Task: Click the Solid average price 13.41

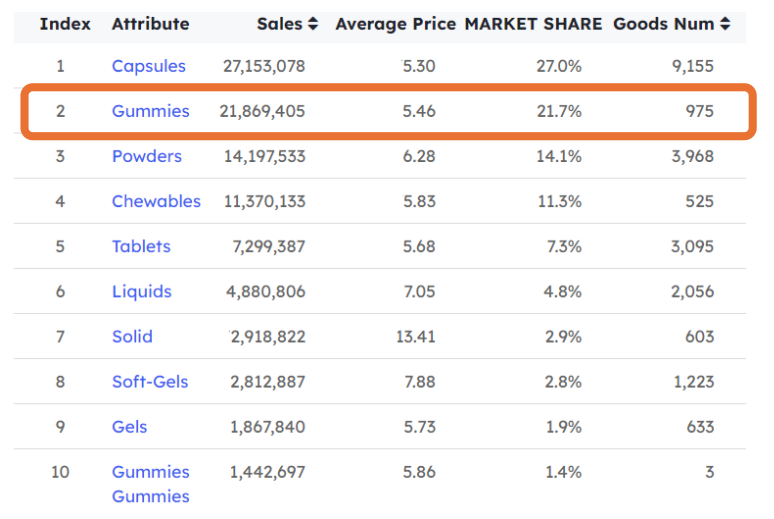Action: tap(415, 336)
